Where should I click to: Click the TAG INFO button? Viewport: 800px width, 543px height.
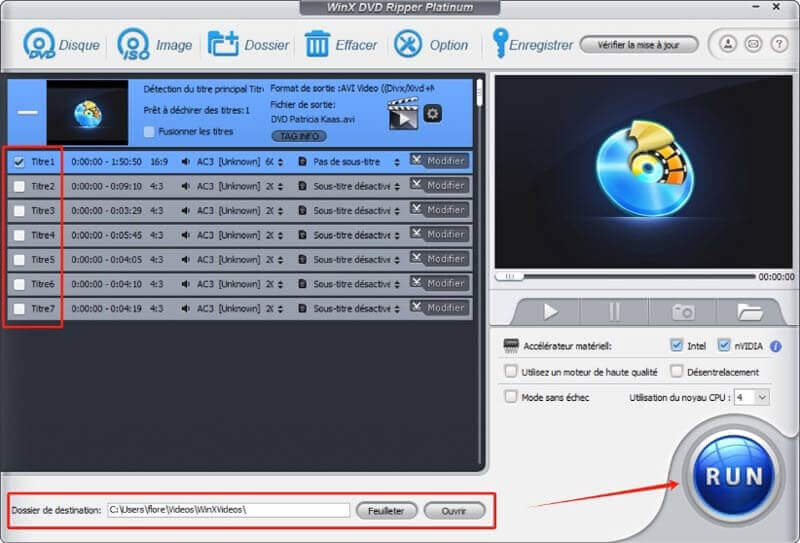point(299,136)
